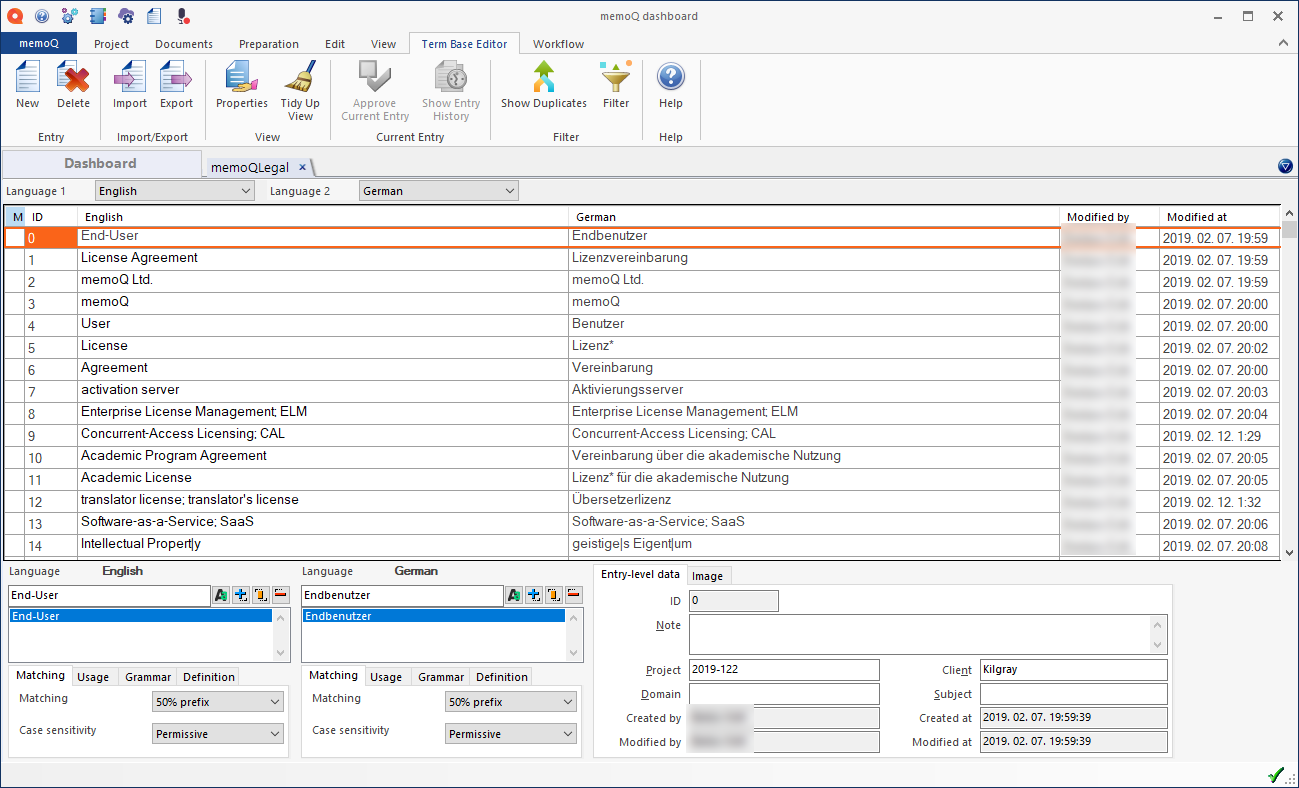The image size is (1299, 788).
Task: Open the resource console notebook icon
Action: click(97, 16)
